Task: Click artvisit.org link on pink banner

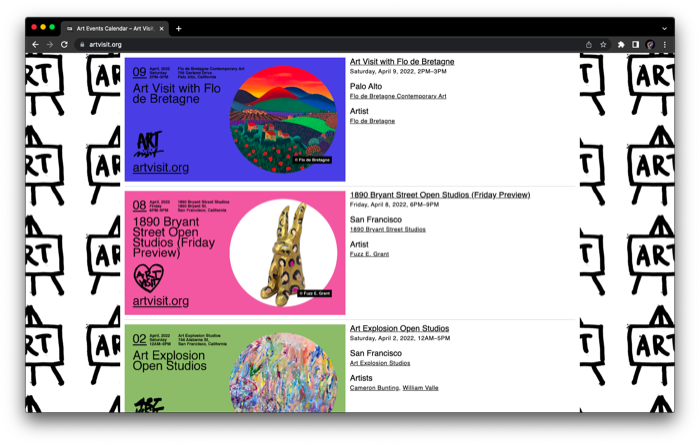Action: click(161, 301)
